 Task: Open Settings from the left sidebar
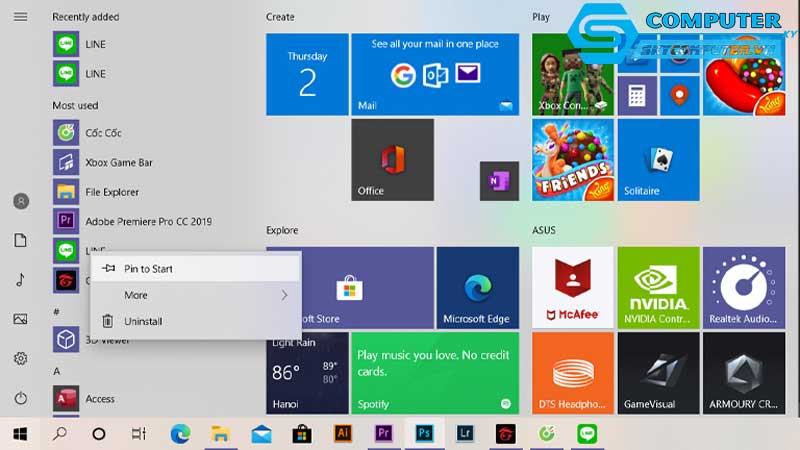click(x=20, y=359)
